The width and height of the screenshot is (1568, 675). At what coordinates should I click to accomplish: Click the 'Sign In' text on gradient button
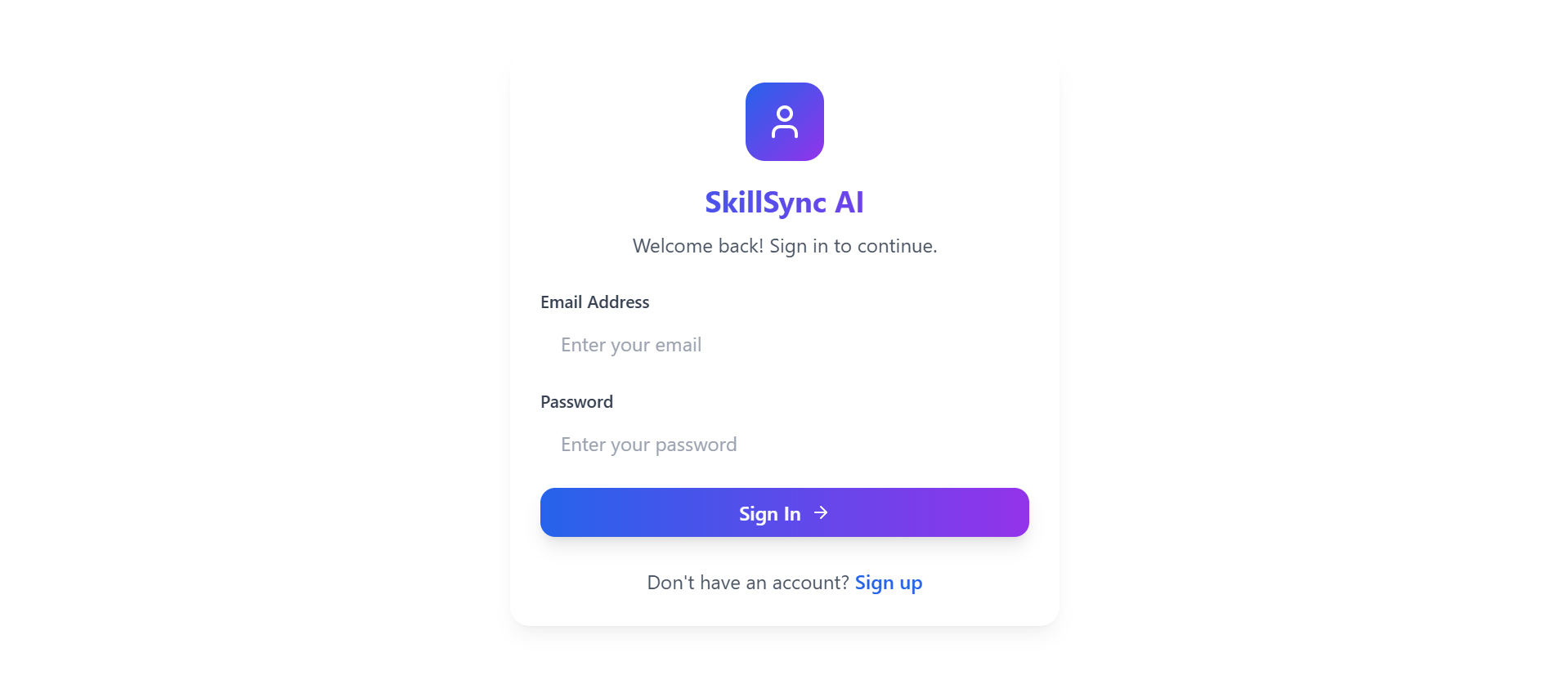pos(769,513)
